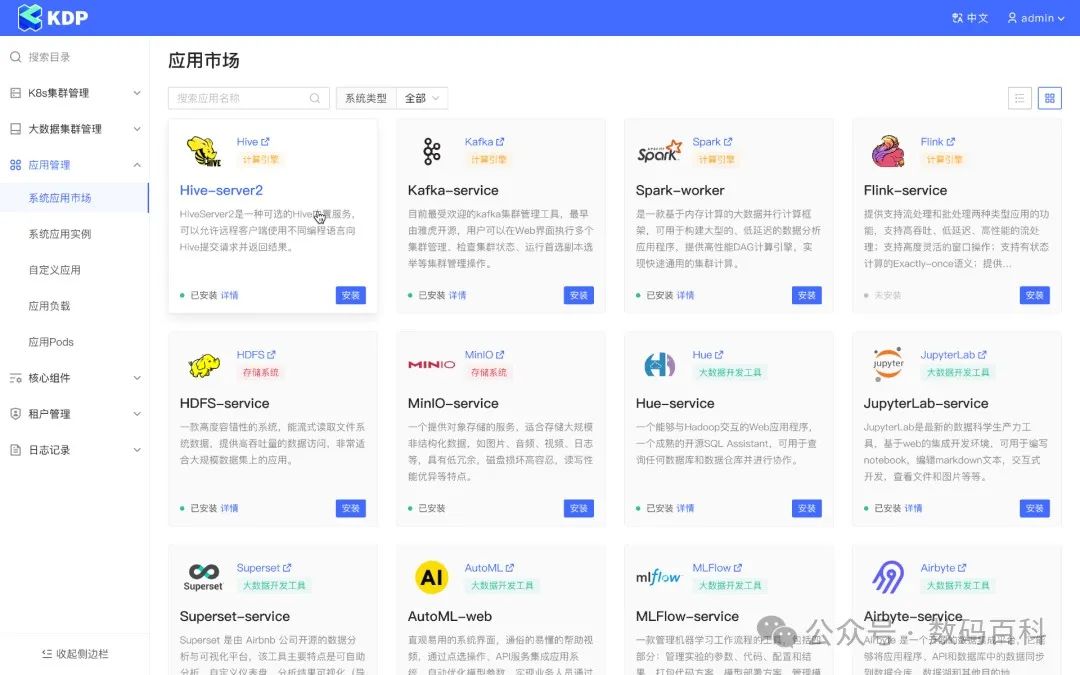Click the 应用管理 grid icon

click(15, 165)
